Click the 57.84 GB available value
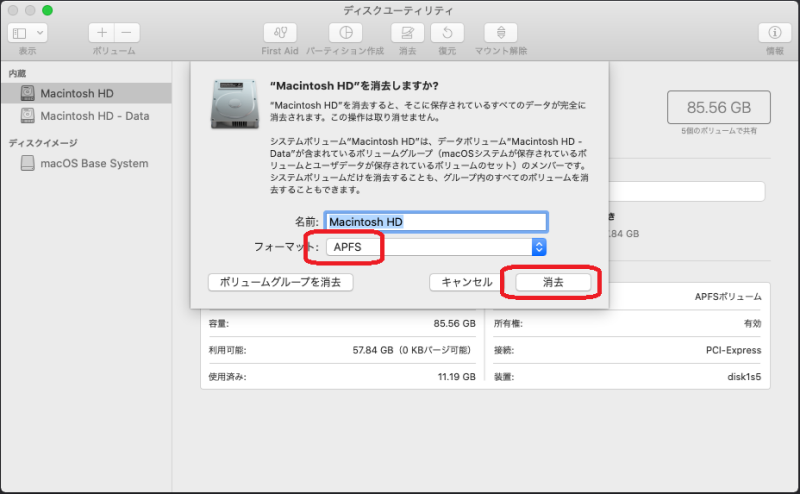The width and height of the screenshot is (800, 494). 411,350
